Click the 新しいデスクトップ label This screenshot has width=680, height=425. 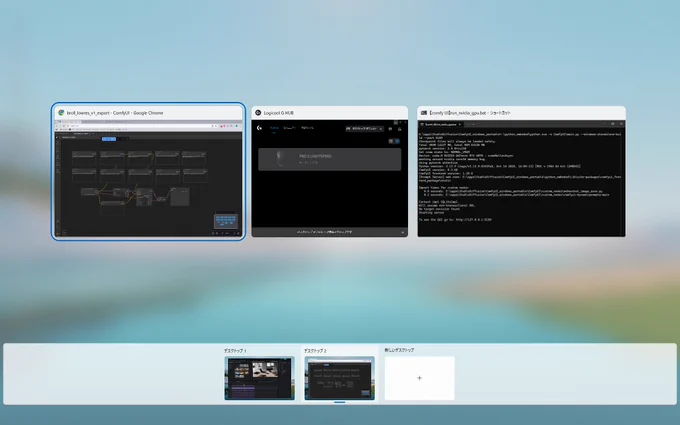399,350
